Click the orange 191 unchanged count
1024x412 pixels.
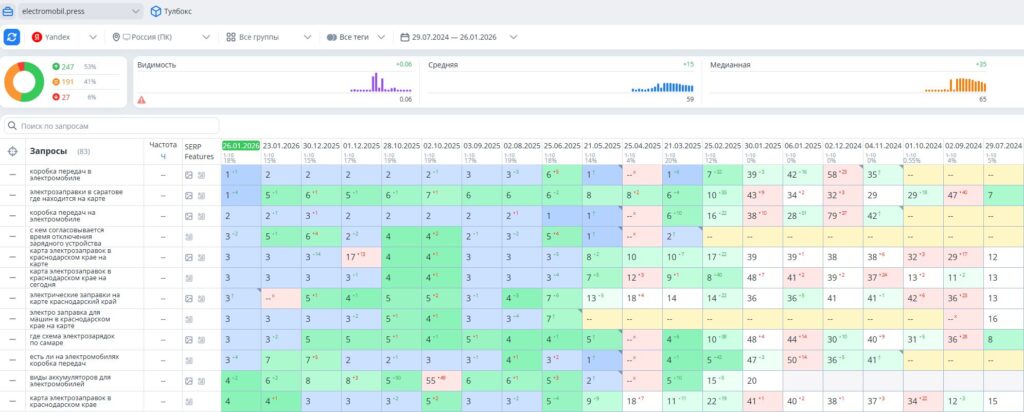click(67, 82)
